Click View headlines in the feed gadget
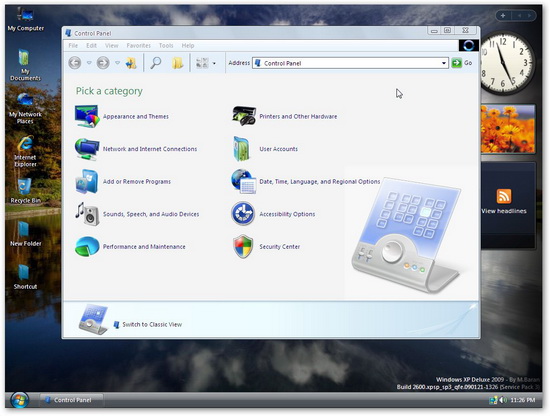The image size is (550, 416). pos(504,211)
